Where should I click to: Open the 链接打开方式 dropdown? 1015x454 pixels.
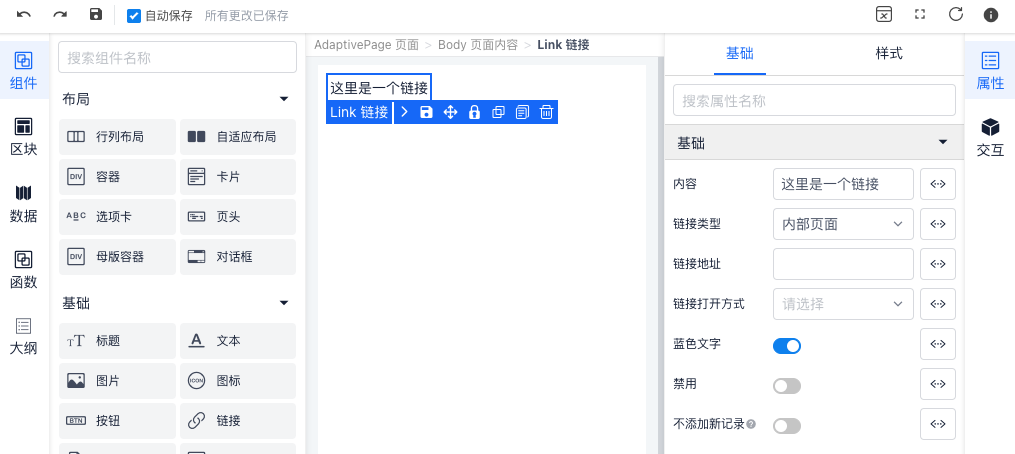[x=843, y=304]
